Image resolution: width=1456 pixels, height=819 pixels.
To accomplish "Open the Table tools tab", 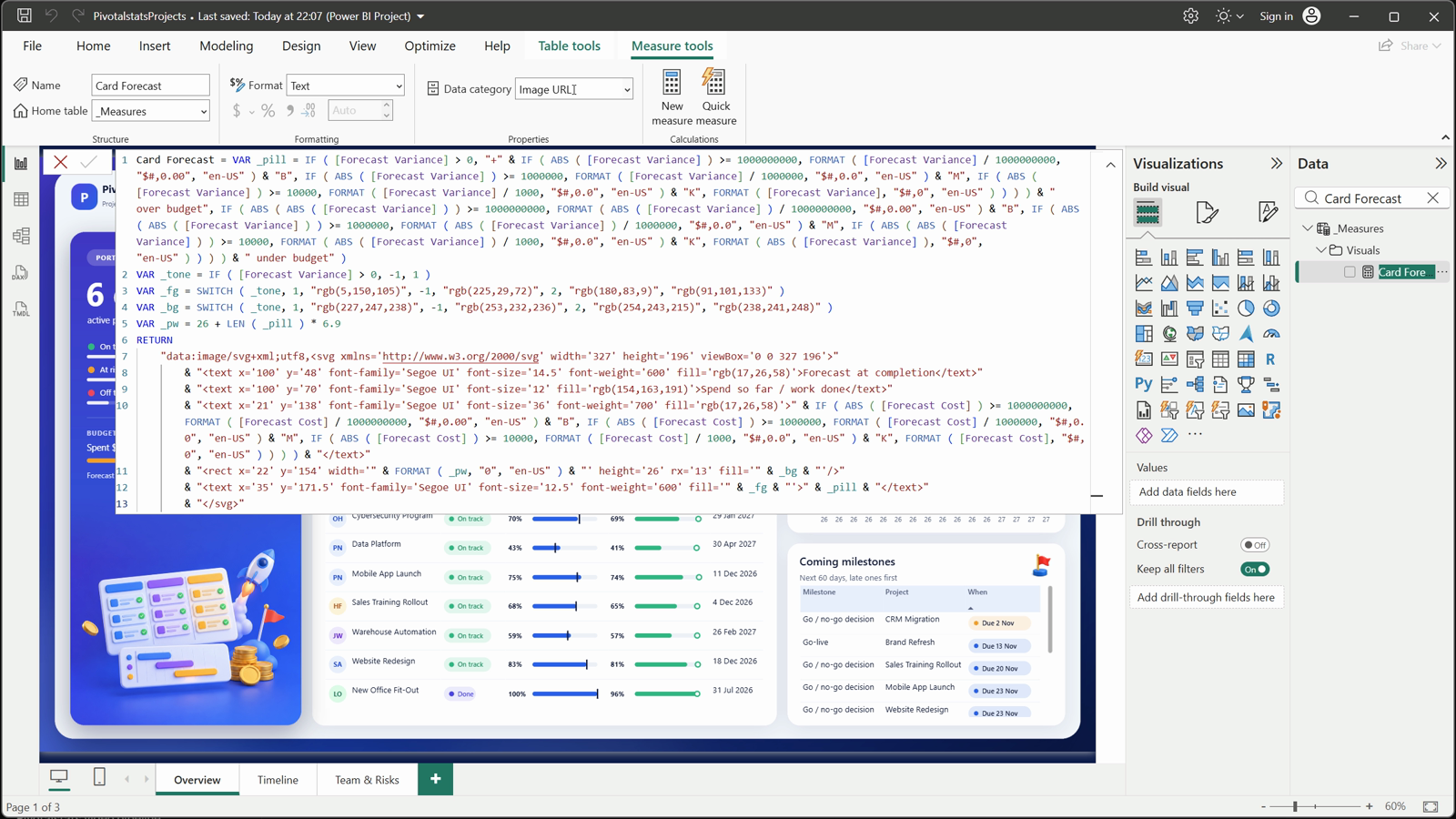I will click(569, 45).
